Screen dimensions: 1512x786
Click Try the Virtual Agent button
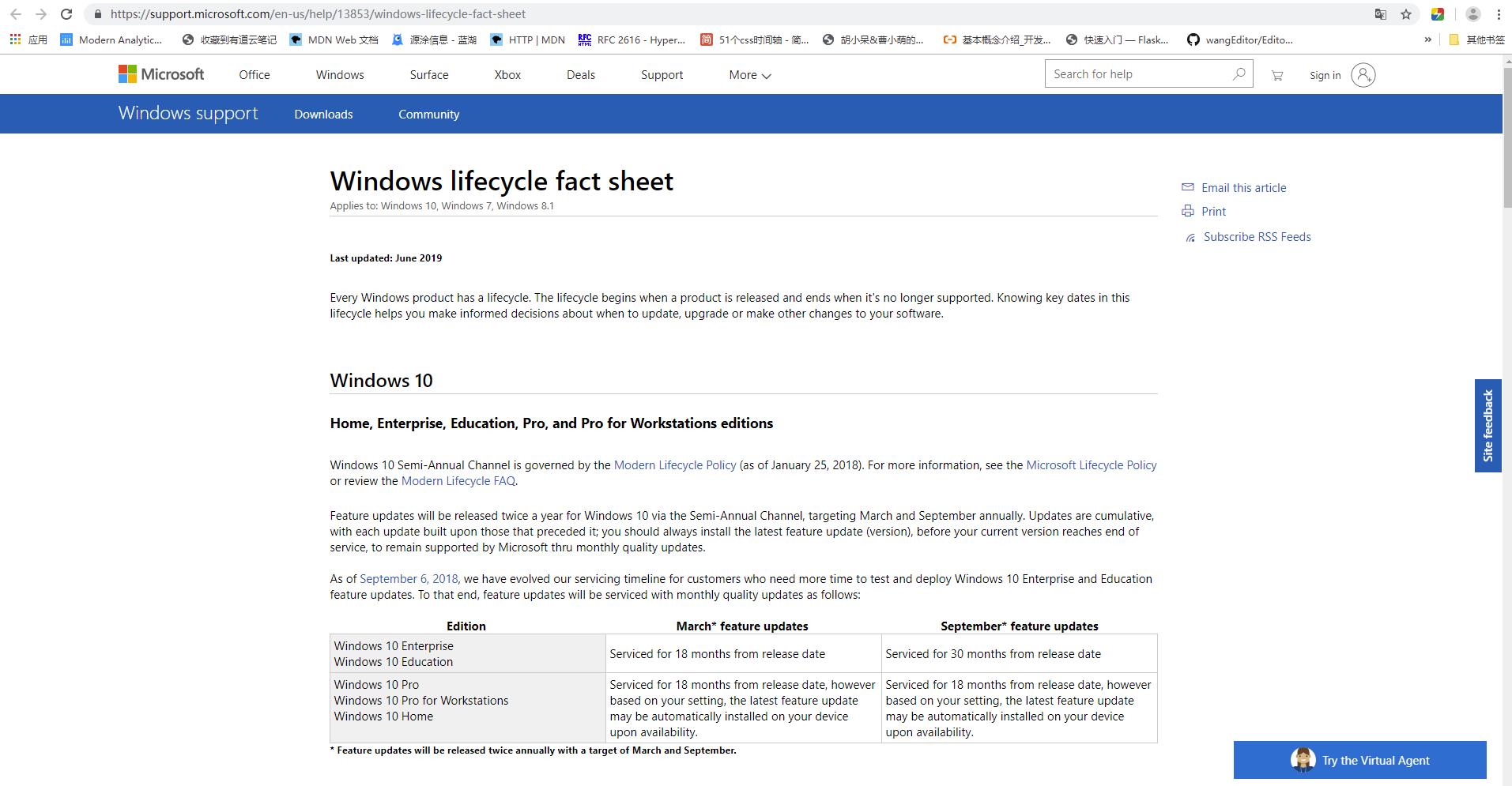[x=1359, y=760]
